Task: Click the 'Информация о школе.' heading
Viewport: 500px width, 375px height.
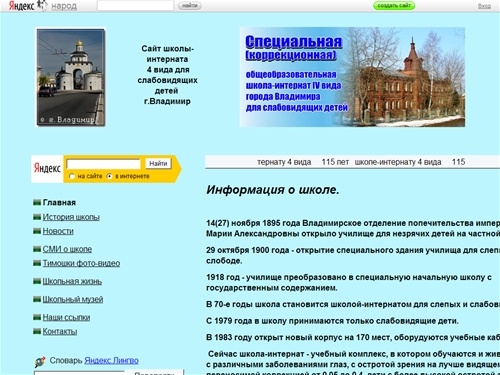Action: (x=273, y=190)
